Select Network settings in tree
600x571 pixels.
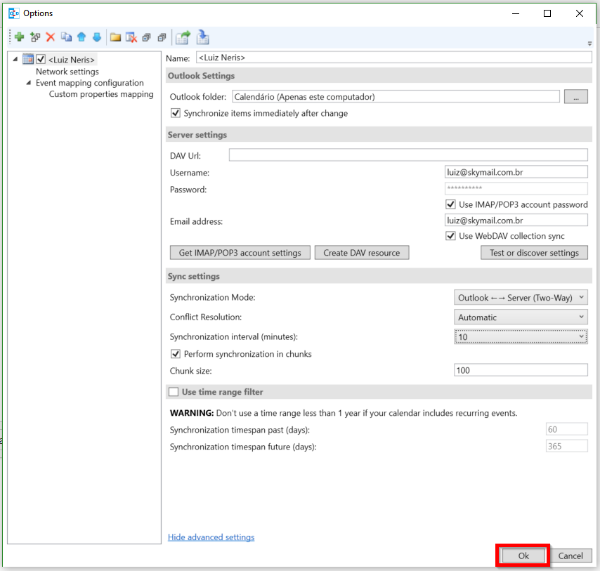[67, 72]
